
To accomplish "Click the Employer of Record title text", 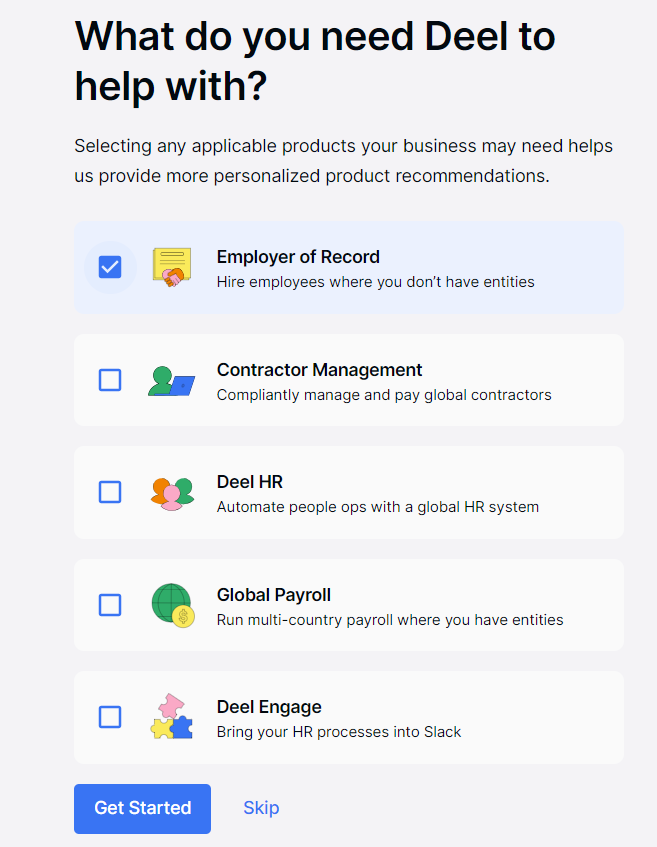I will point(298,257).
